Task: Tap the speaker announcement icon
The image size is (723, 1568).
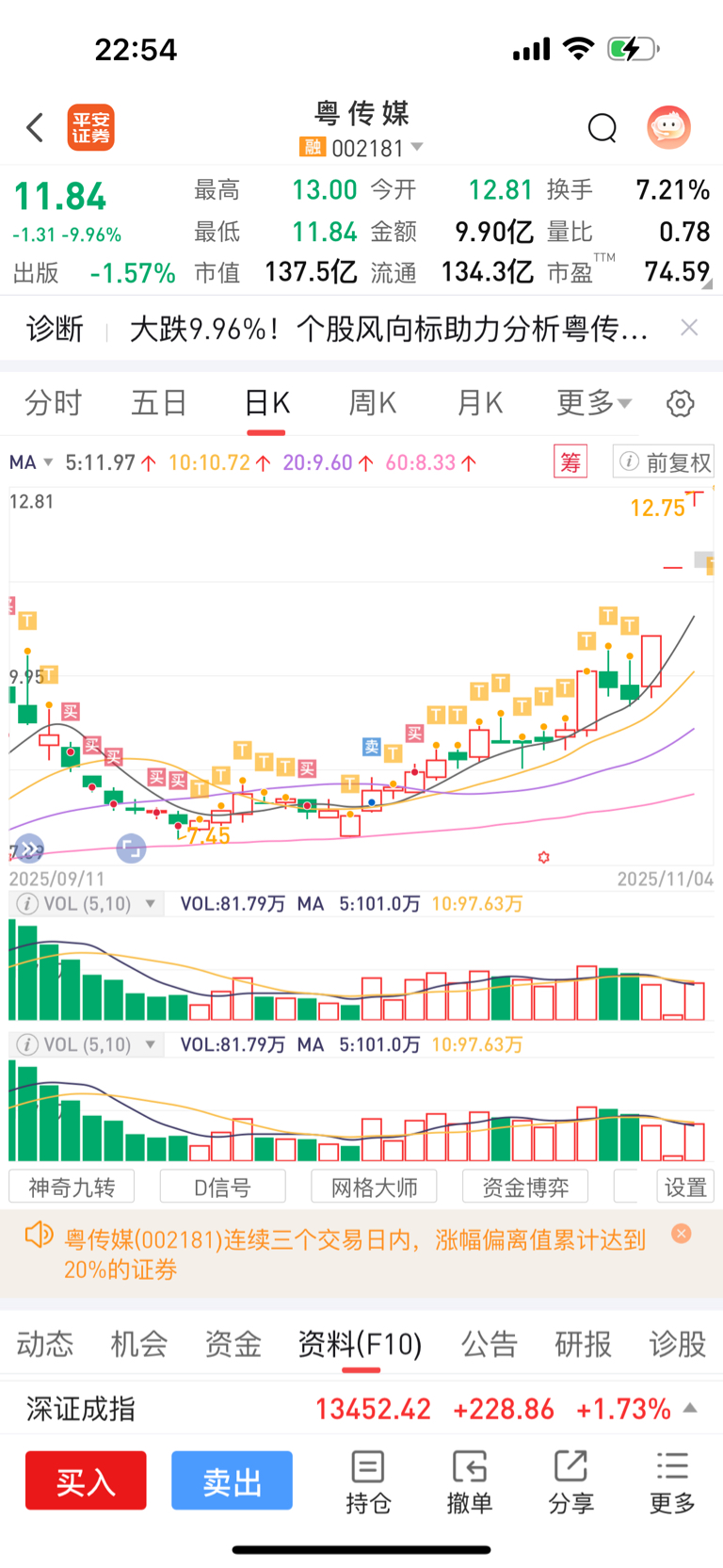Action: 39,1235
